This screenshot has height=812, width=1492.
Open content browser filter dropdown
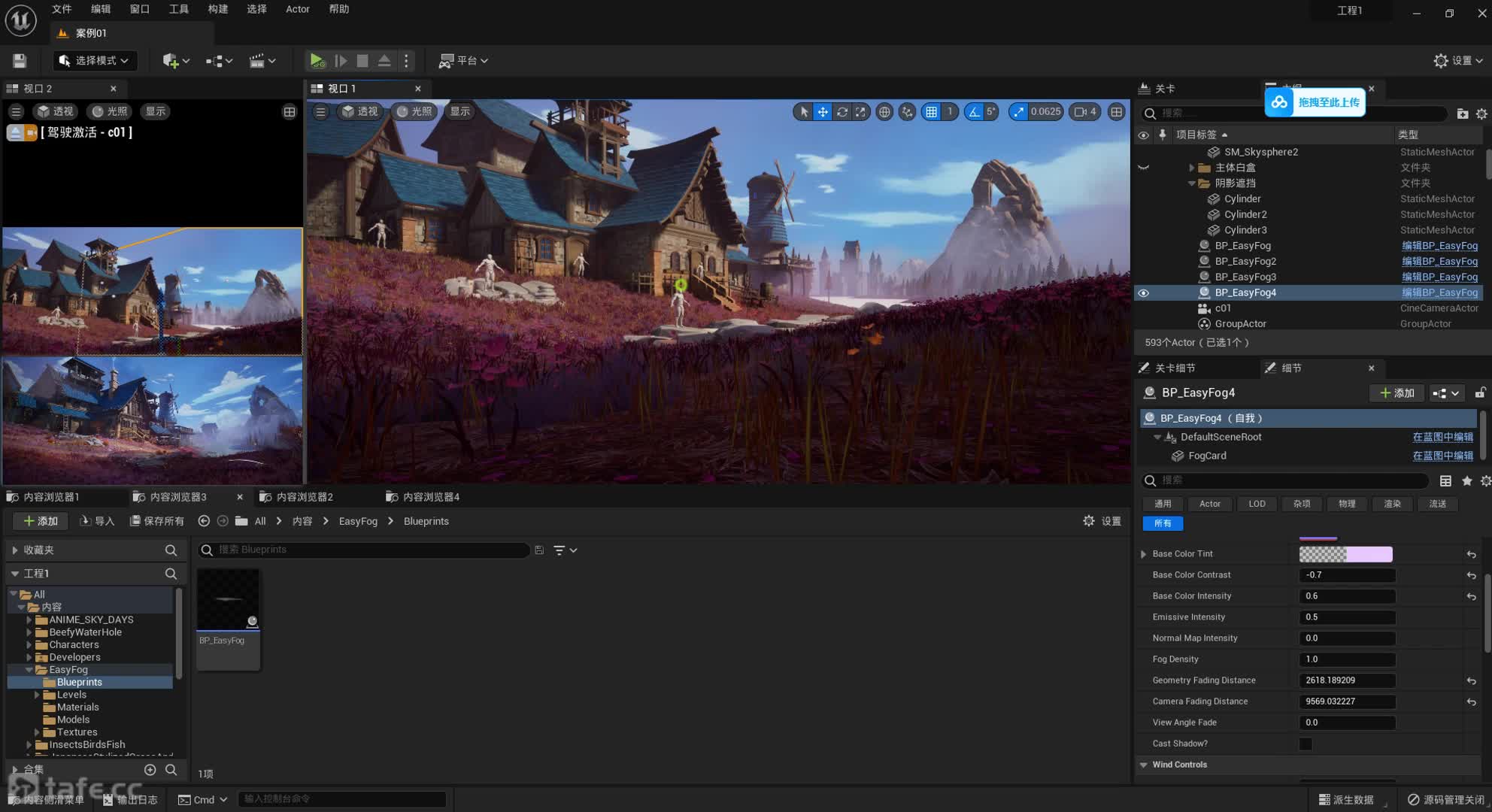click(566, 550)
